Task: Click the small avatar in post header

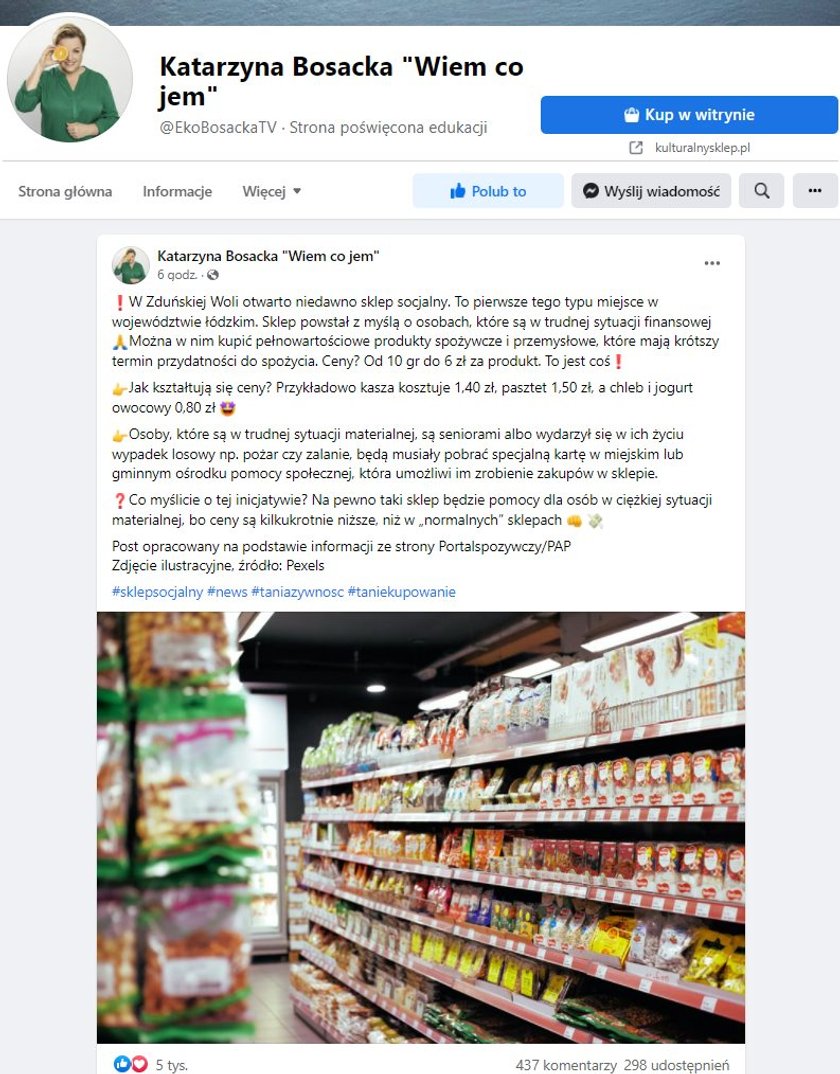Action: pos(130,265)
